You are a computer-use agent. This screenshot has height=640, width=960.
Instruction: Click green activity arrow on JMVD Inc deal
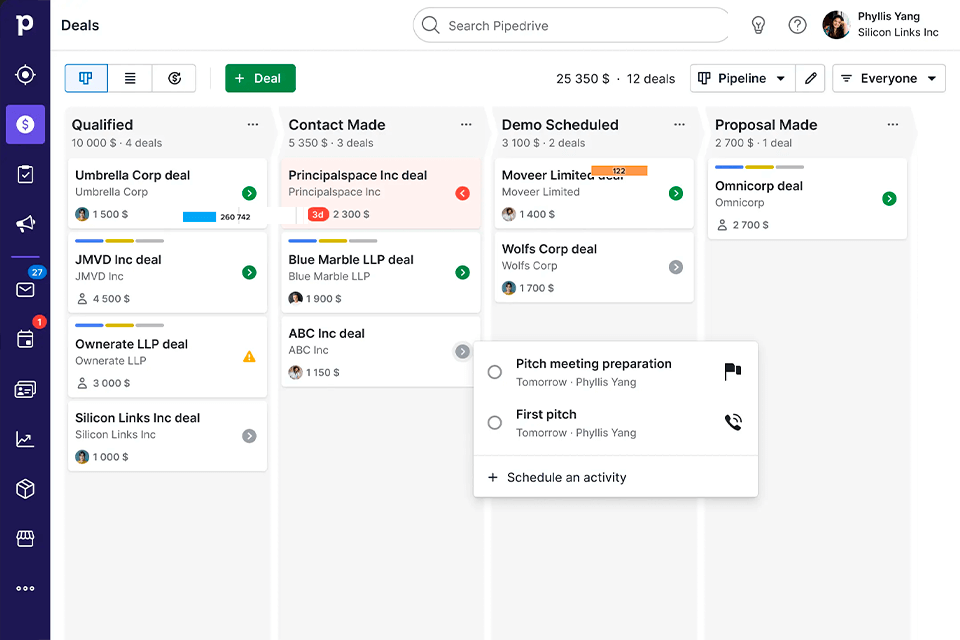249,273
